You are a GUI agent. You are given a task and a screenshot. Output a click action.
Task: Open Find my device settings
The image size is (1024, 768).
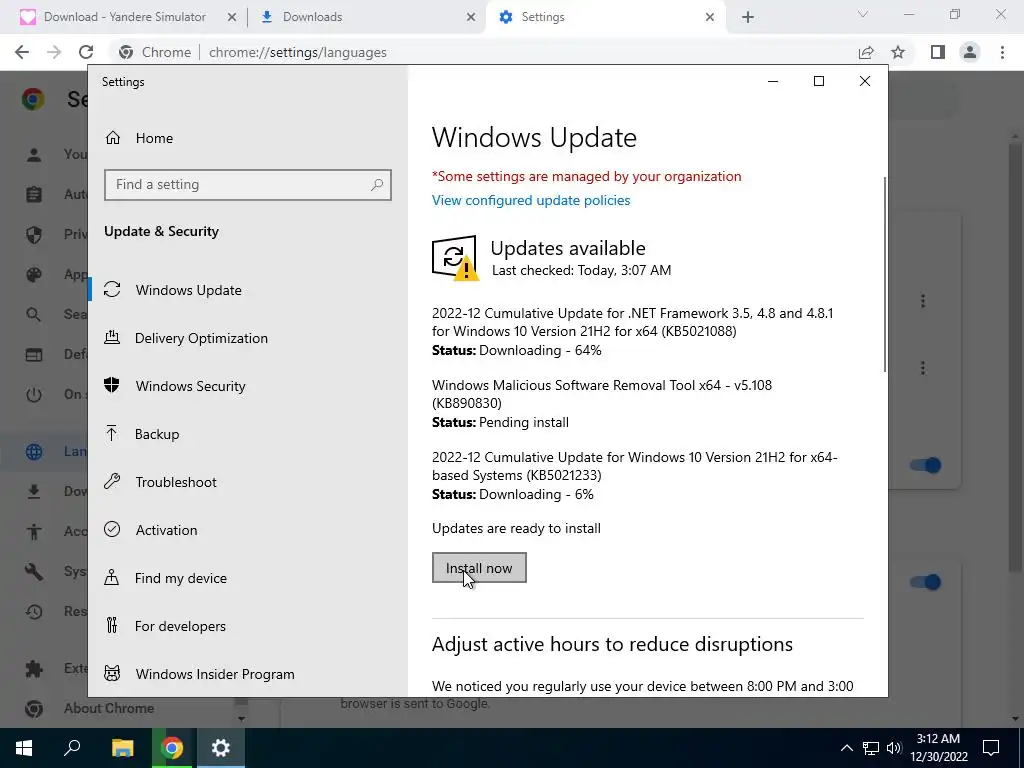click(x=180, y=578)
